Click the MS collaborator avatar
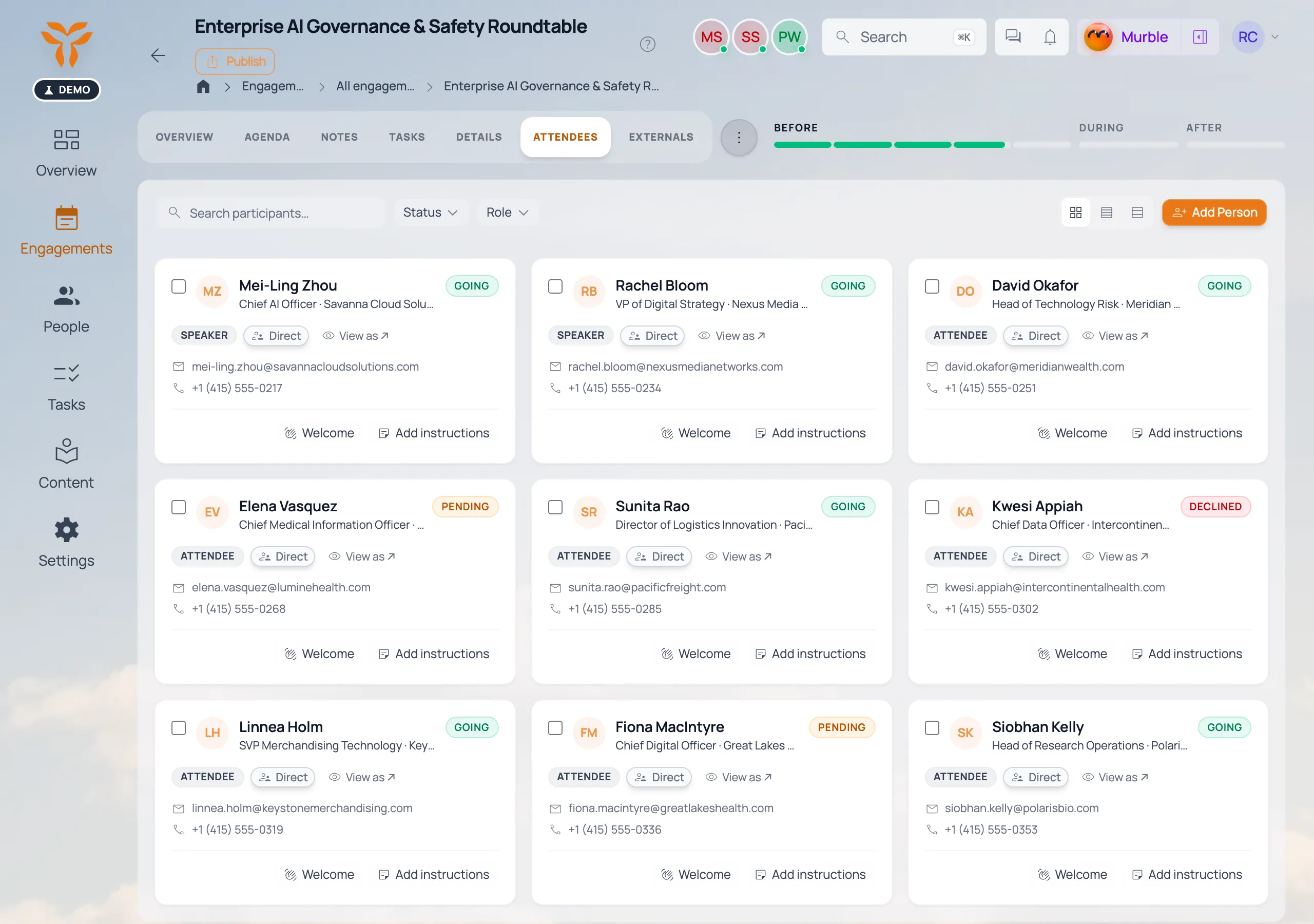 (711, 36)
